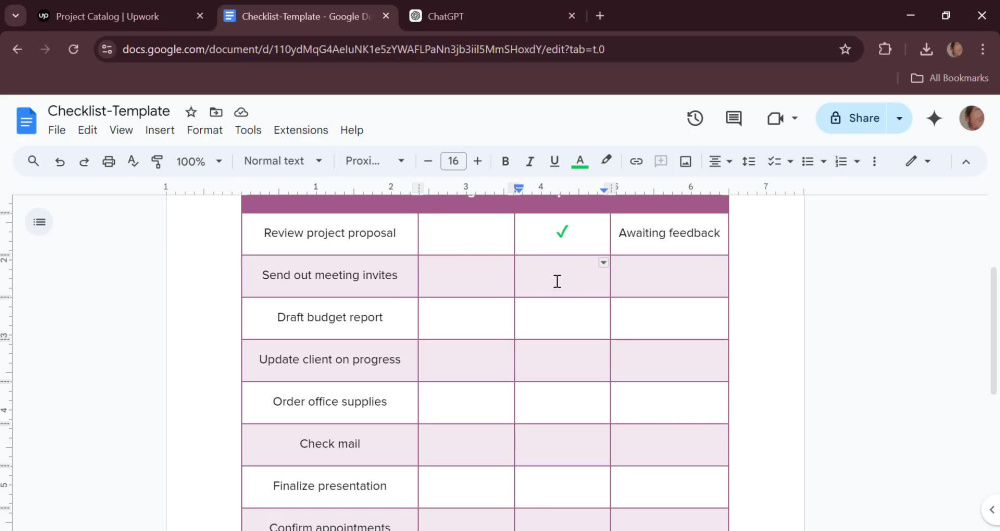The height and width of the screenshot is (531, 1000).
Task: Open the Help menu
Action: click(x=351, y=130)
